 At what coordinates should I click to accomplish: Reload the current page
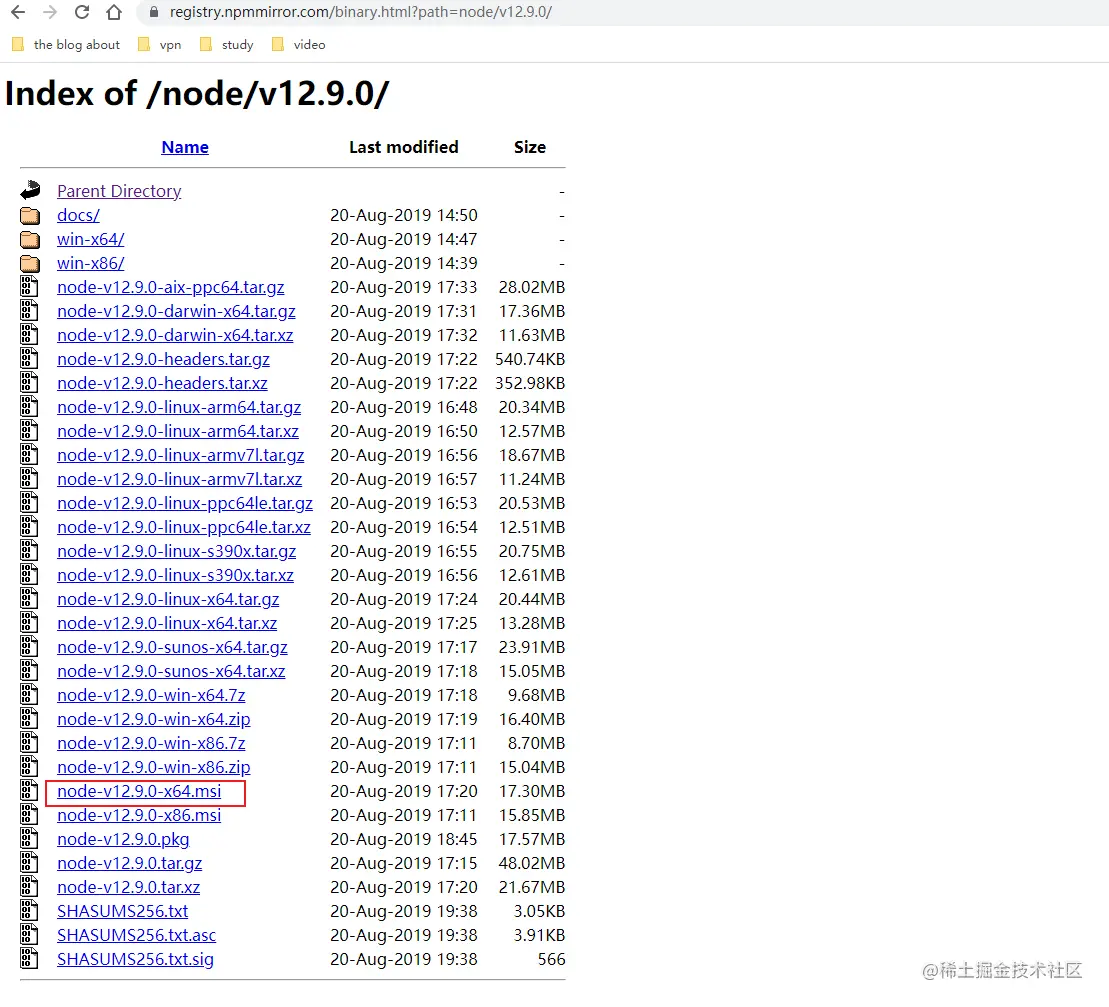[82, 12]
